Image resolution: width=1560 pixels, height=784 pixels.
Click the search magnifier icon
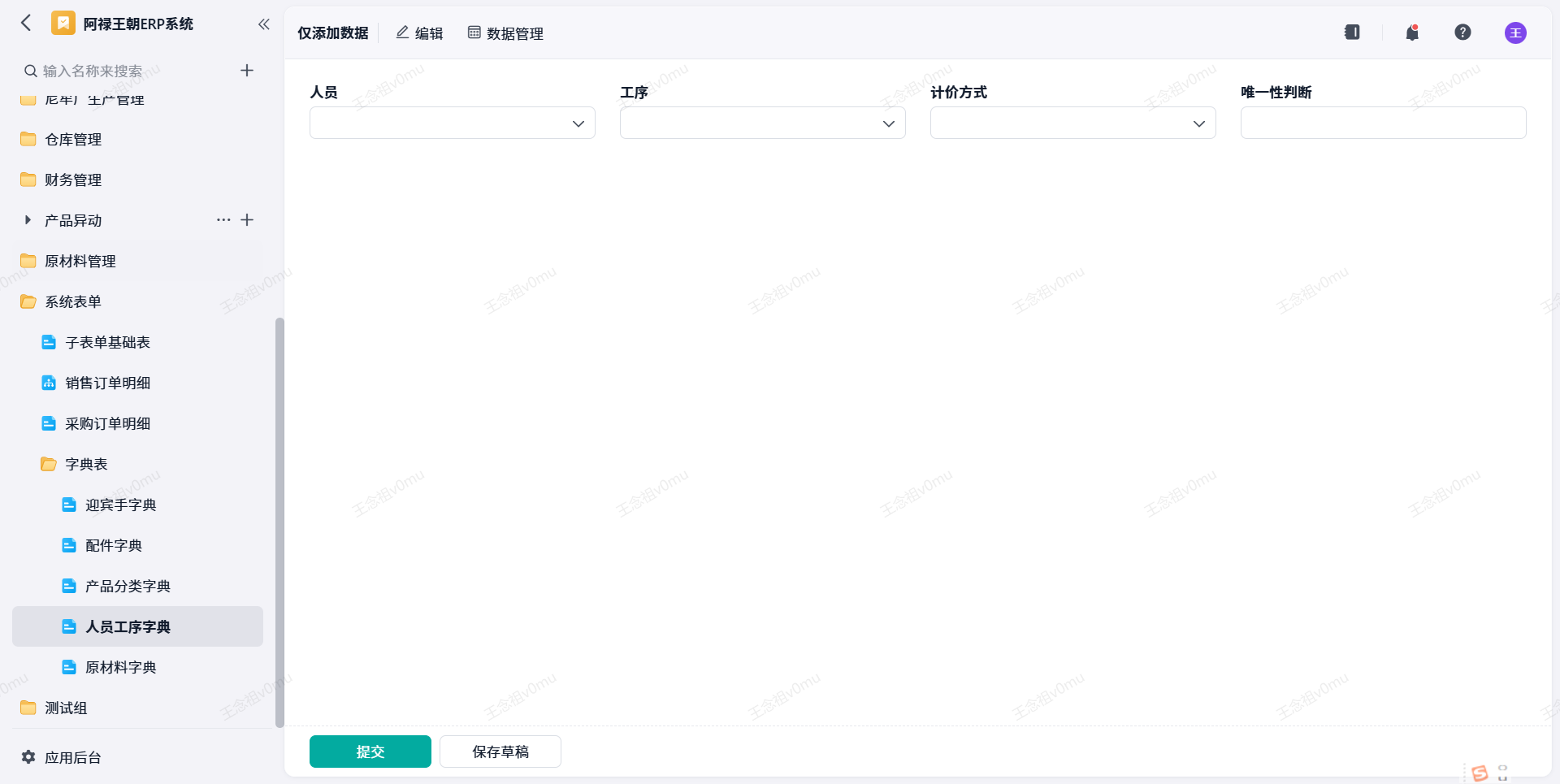coord(30,71)
